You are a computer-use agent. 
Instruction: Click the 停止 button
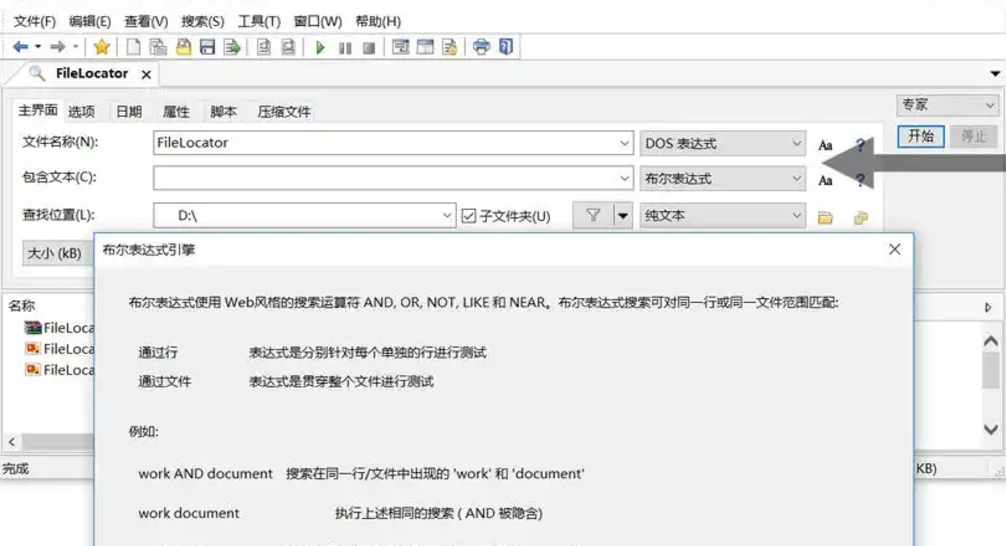(x=973, y=136)
